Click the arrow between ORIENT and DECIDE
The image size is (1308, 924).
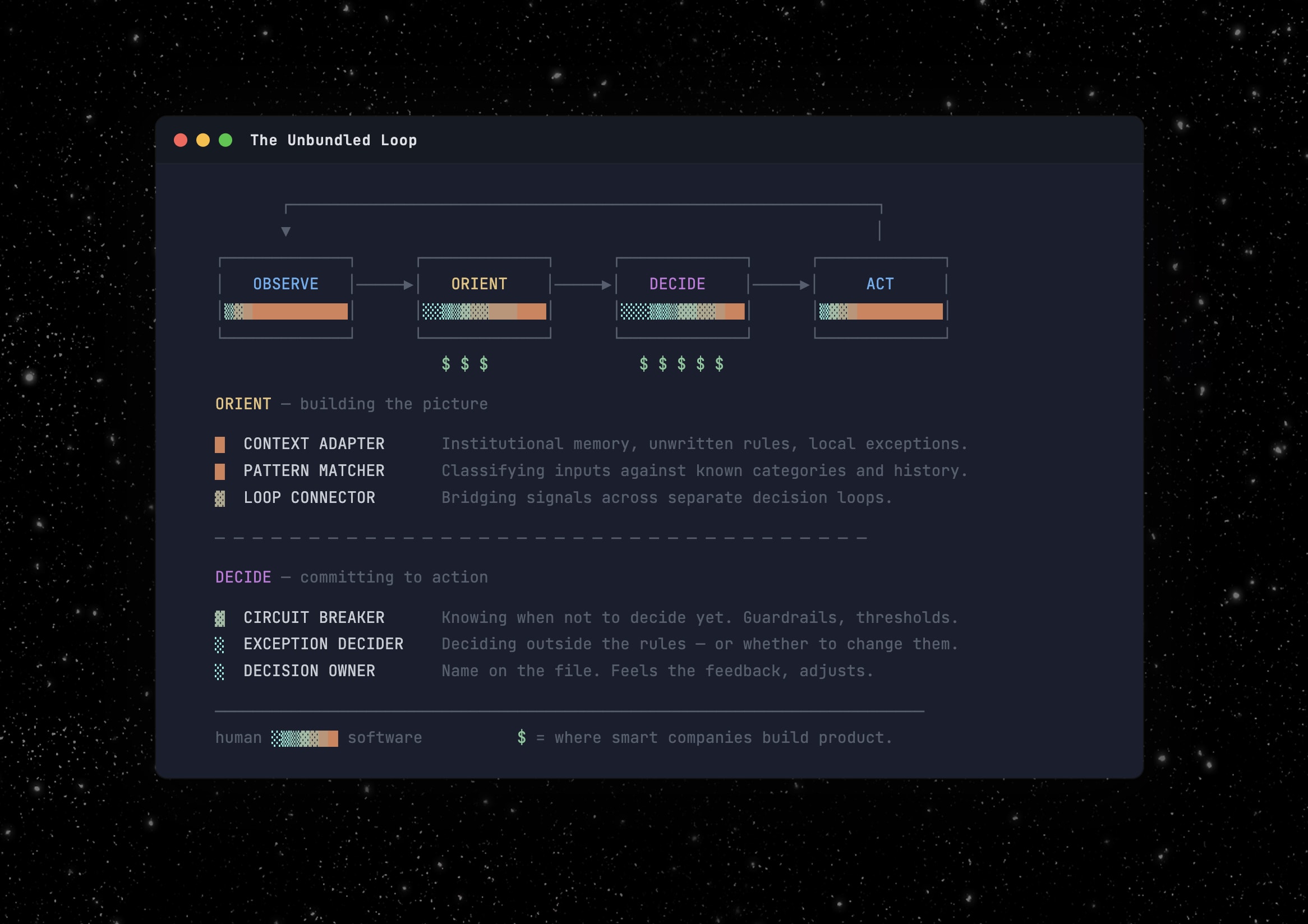tap(583, 285)
